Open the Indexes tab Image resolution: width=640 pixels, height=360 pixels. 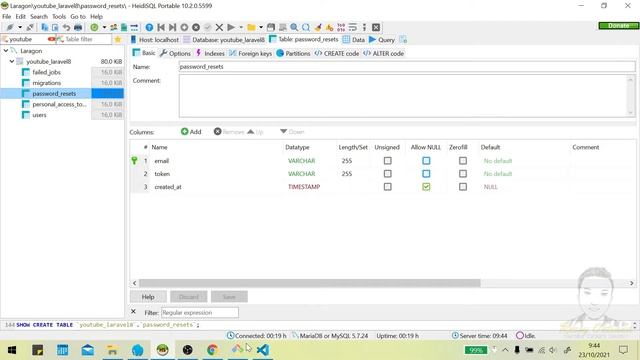pos(210,53)
